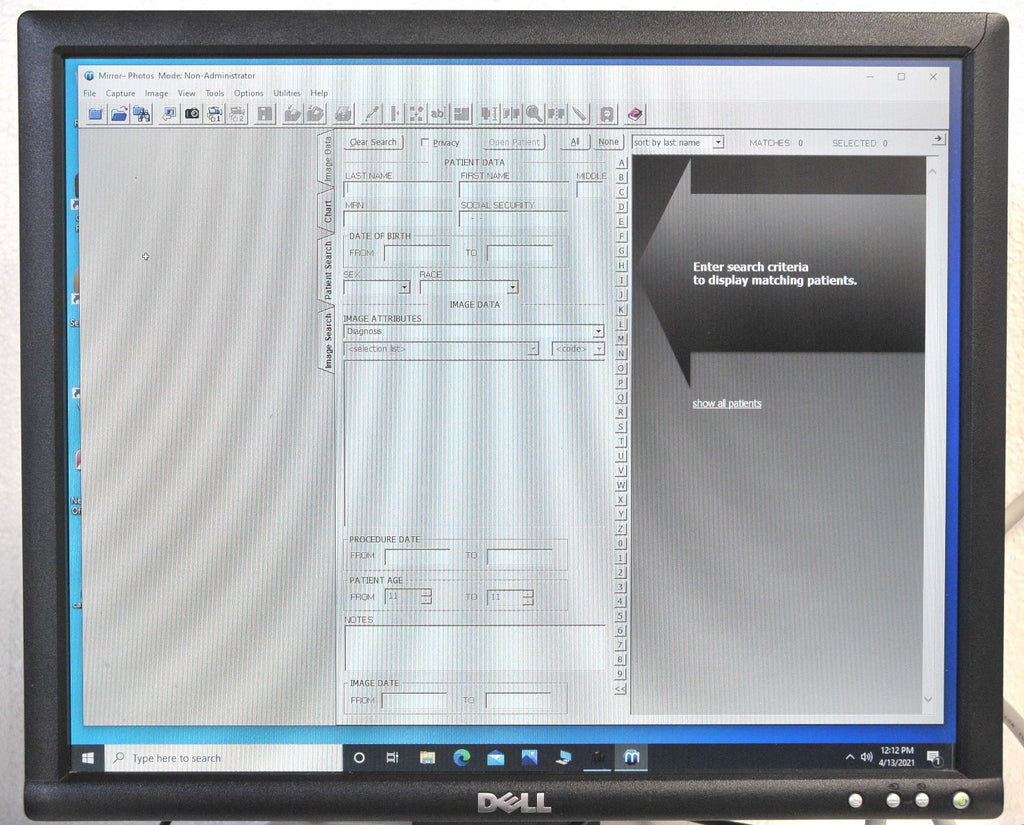
Task: Click the digit 5 index button
Action: [x=620, y=616]
